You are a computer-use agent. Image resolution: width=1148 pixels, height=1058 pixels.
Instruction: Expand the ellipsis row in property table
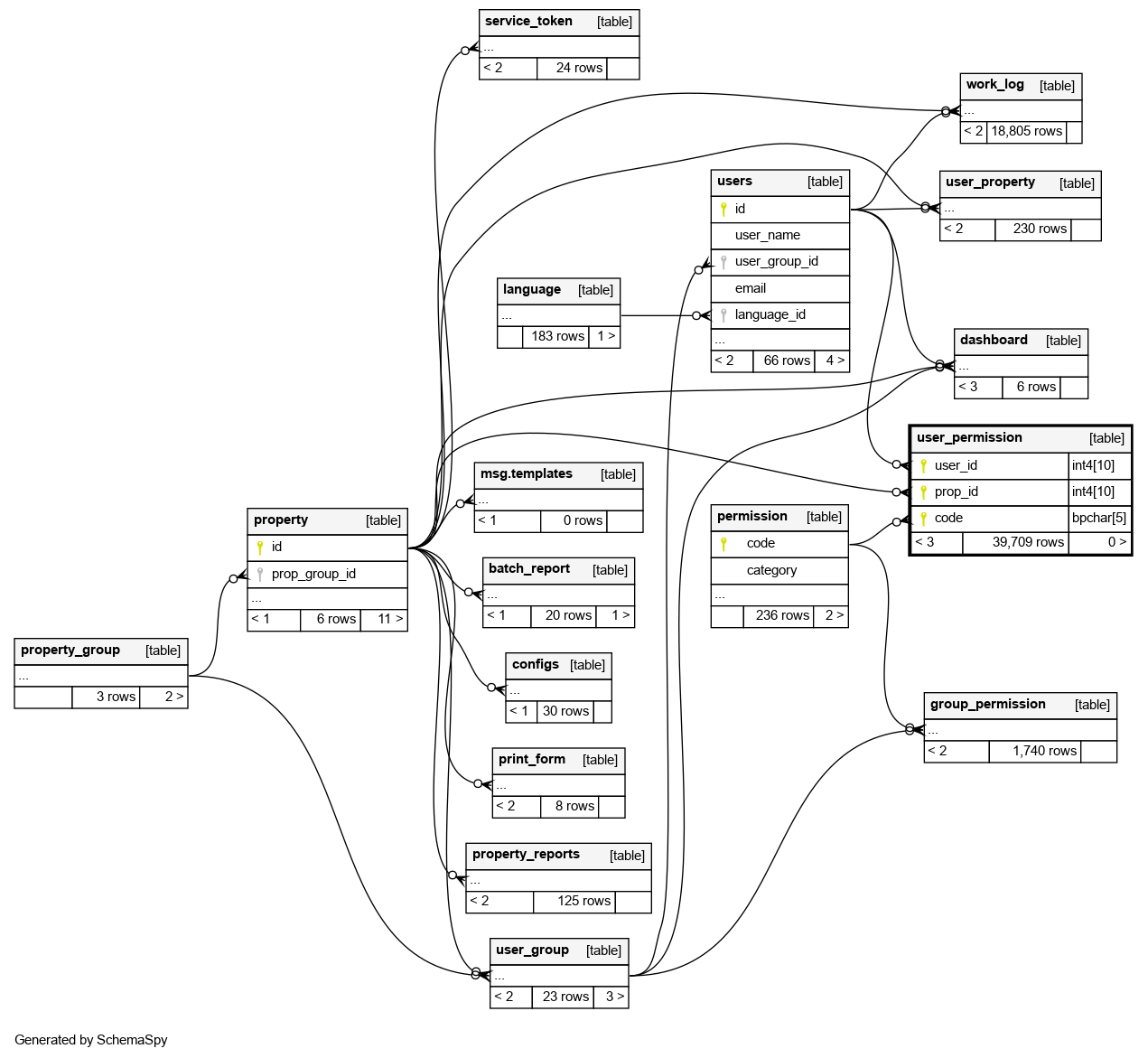point(257,598)
